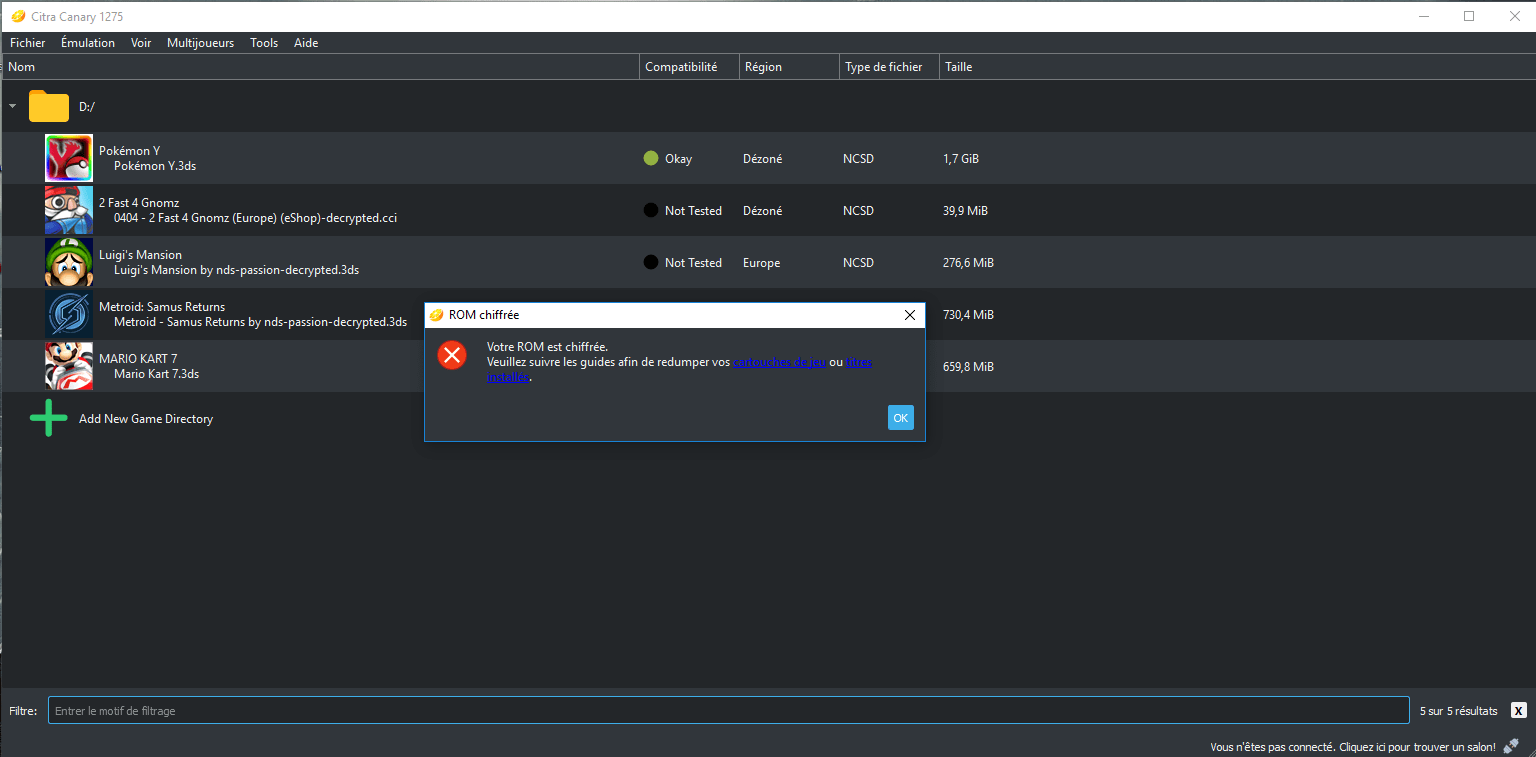Click the yellow D:/ folder icon
The height and width of the screenshot is (757, 1536).
pos(49,106)
